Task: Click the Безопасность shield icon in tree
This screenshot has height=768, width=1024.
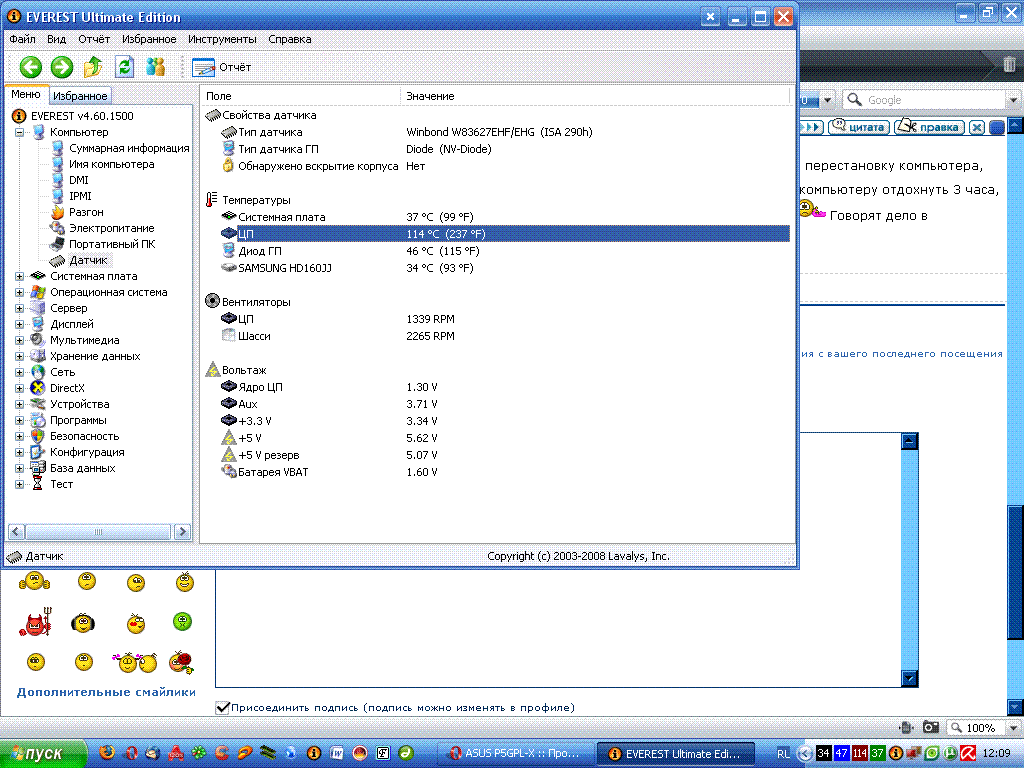Action: coord(38,436)
